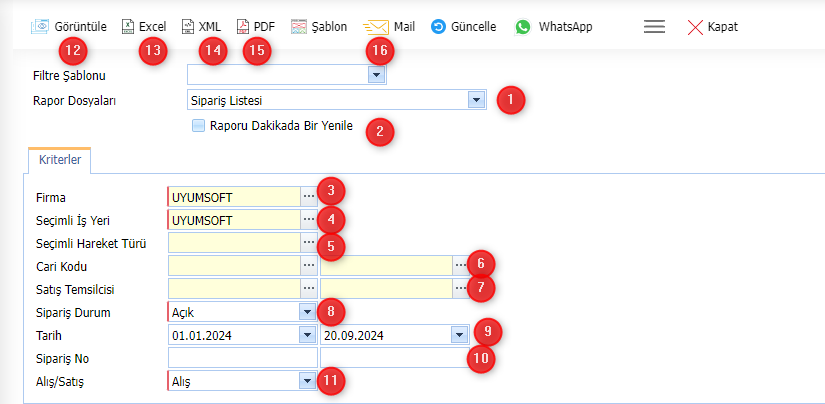
Task: Open the end date 20.09.2024 picker arrow
Action: tap(459, 335)
